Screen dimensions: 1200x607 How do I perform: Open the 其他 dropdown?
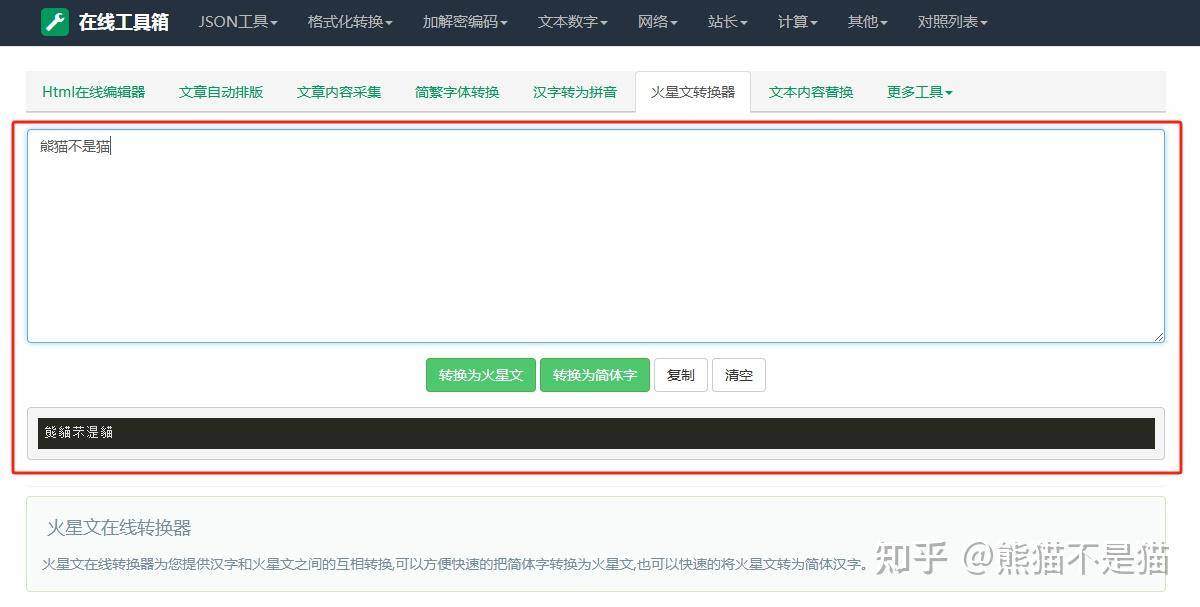pos(868,22)
